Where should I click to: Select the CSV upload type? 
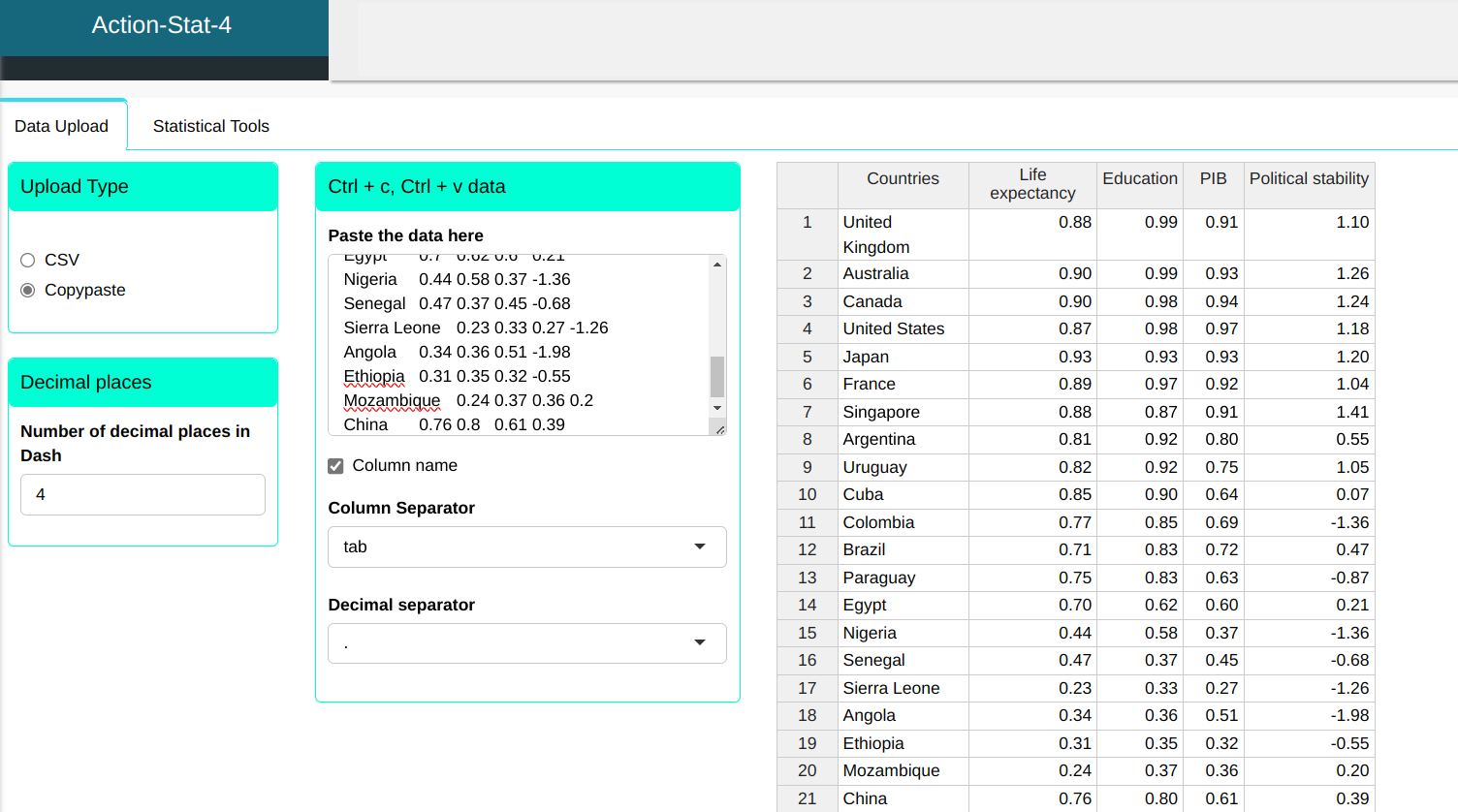tap(28, 260)
